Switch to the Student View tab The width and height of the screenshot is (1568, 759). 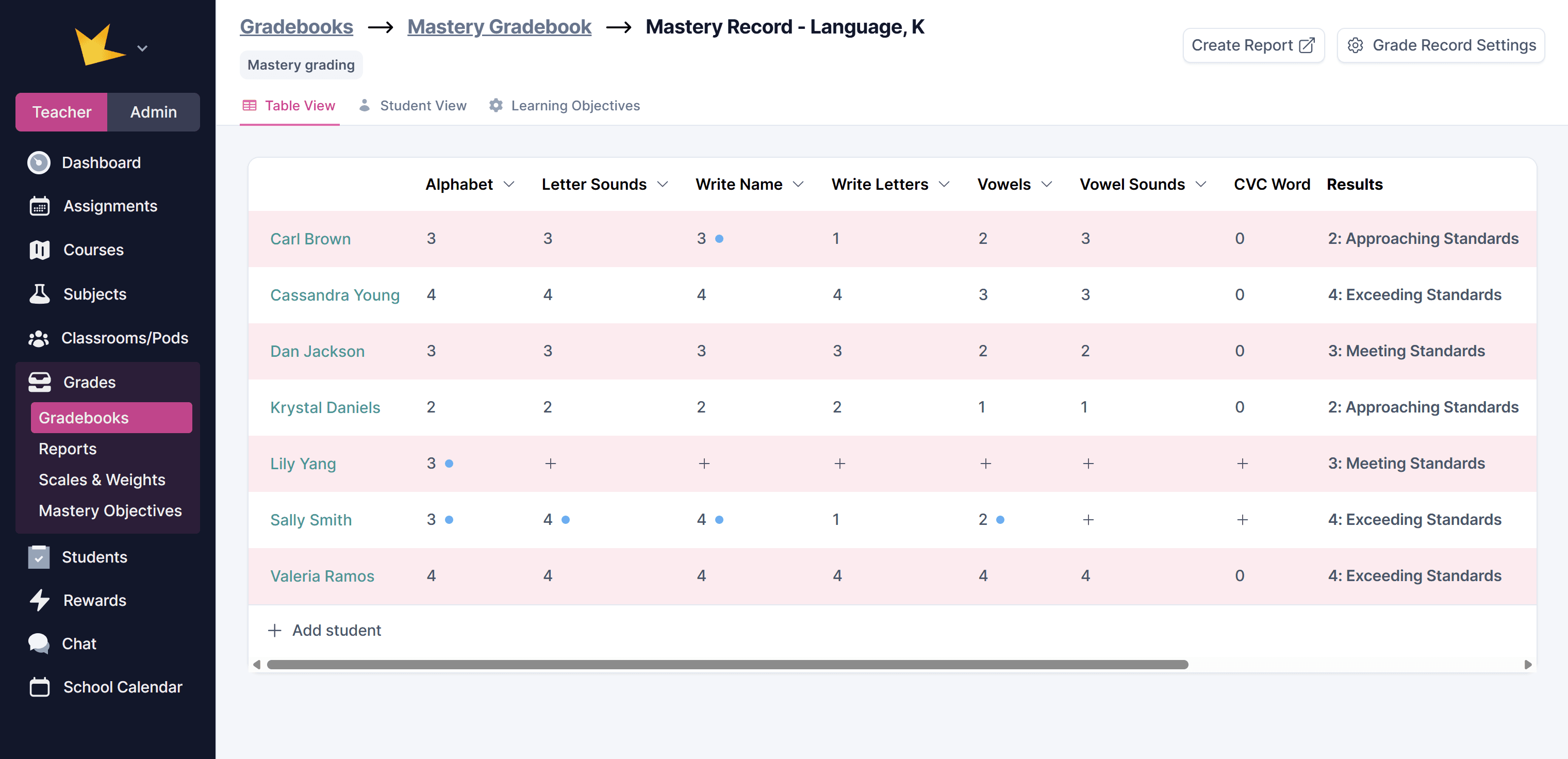point(414,106)
